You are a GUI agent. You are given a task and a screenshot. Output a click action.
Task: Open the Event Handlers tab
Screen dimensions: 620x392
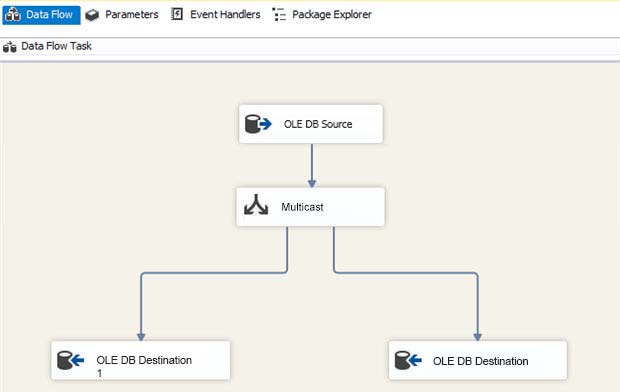pyautogui.click(x=215, y=15)
